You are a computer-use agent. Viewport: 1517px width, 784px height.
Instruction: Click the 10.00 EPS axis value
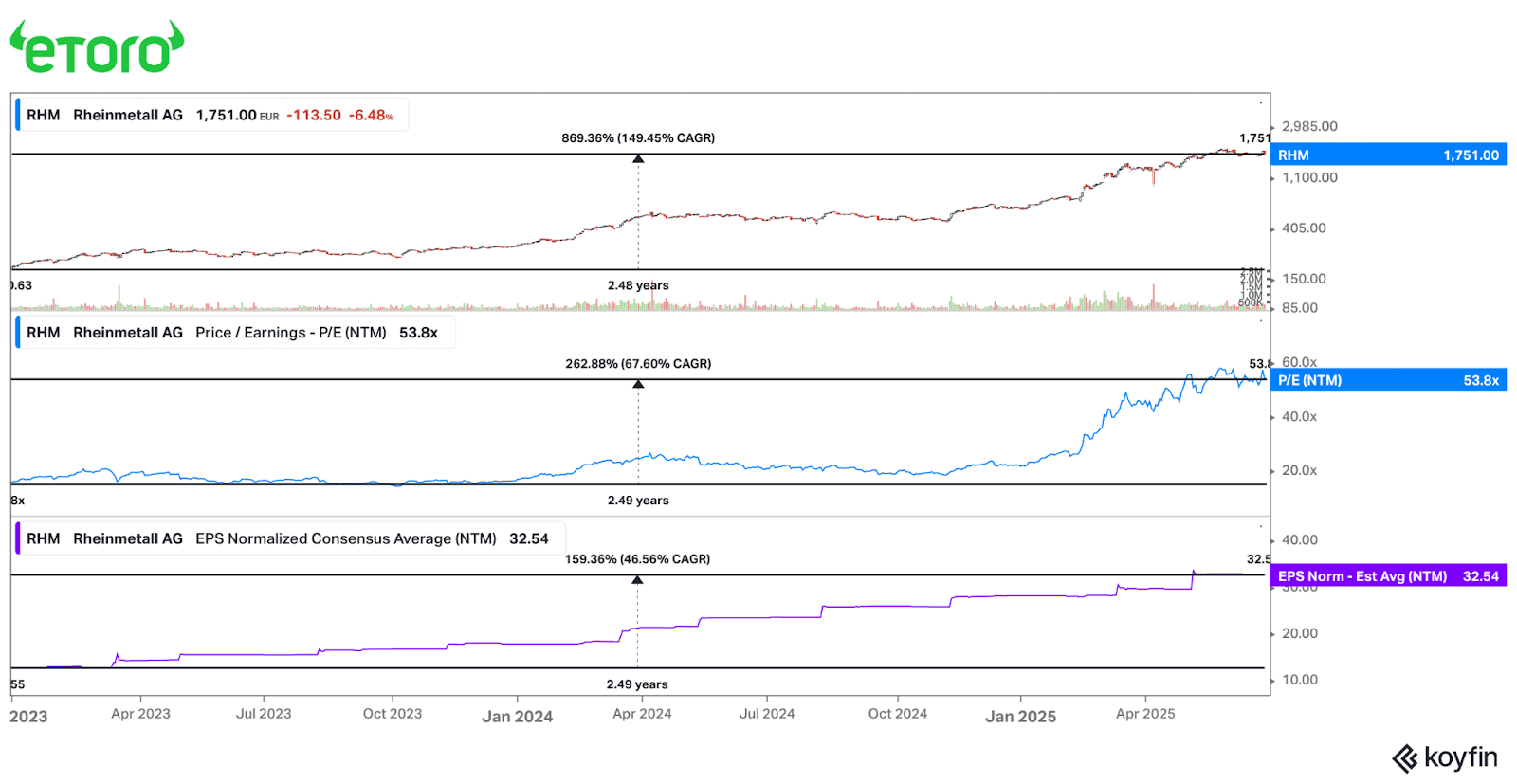1300,680
